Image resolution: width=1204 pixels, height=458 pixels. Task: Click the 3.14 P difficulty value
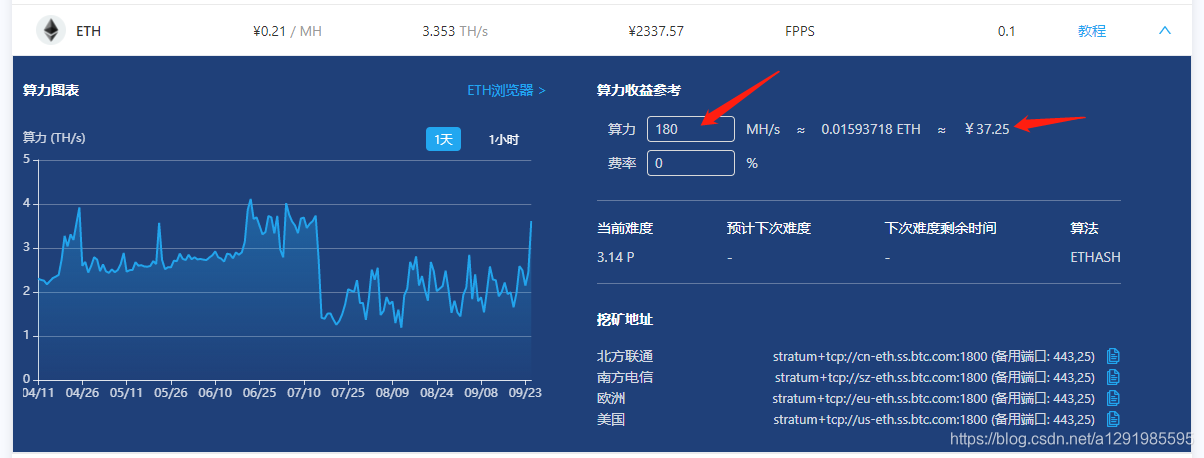615,257
